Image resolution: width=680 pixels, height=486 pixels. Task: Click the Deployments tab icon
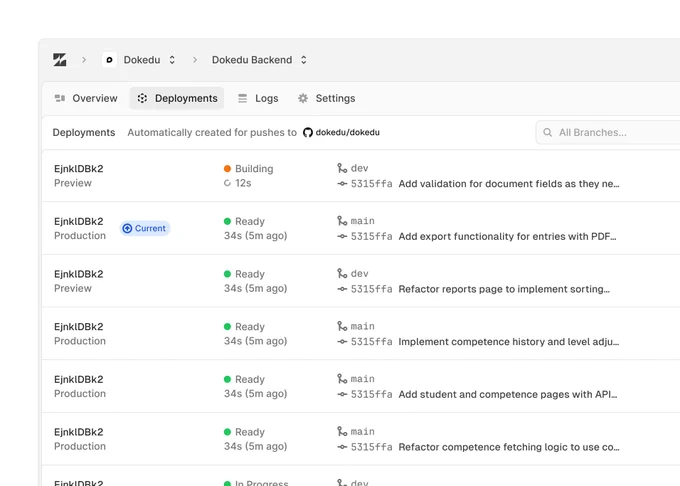[x=142, y=98]
